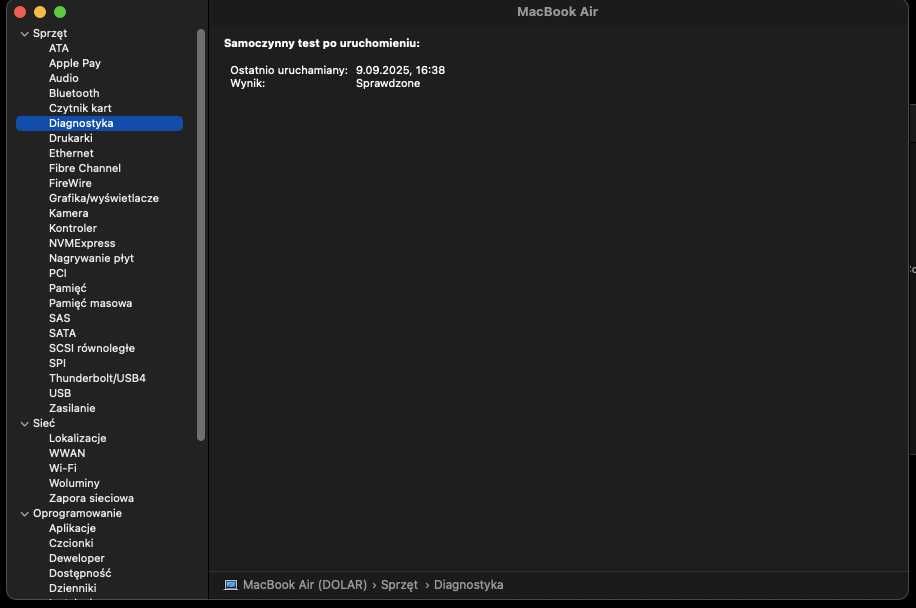This screenshot has height=608, width=916.
Task: Click the Ostatnio uruchamiany label
Action: tap(289, 70)
